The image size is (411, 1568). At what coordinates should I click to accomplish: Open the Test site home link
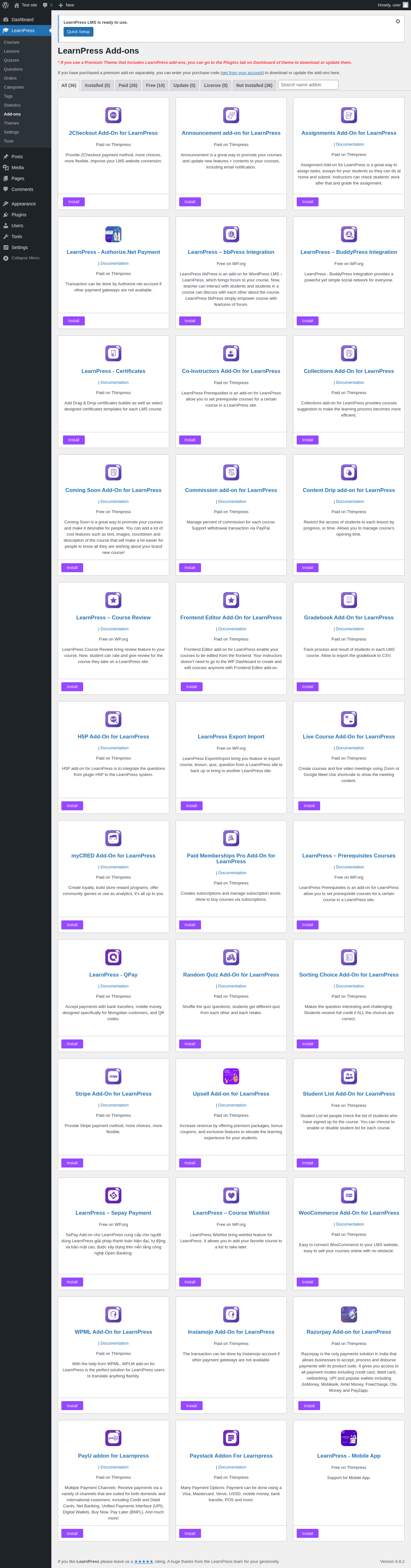(x=26, y=5)
